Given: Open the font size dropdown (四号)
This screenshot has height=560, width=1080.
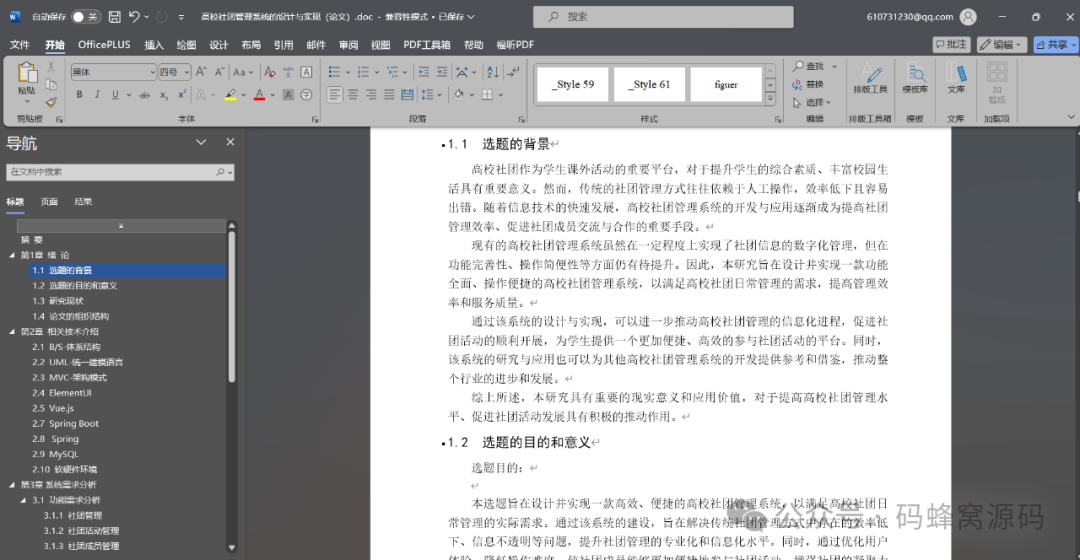Looking at the screenshot, I should pos(187,72).
